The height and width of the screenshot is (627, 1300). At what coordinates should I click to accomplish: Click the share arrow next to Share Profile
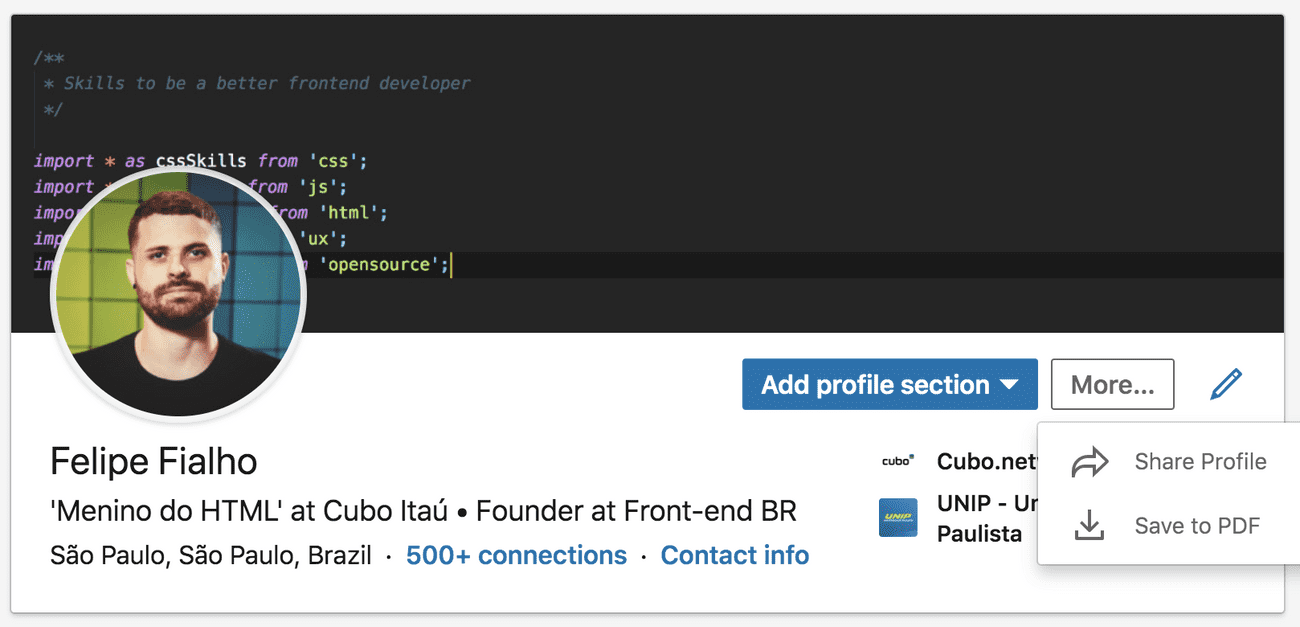coord(1089,461)
